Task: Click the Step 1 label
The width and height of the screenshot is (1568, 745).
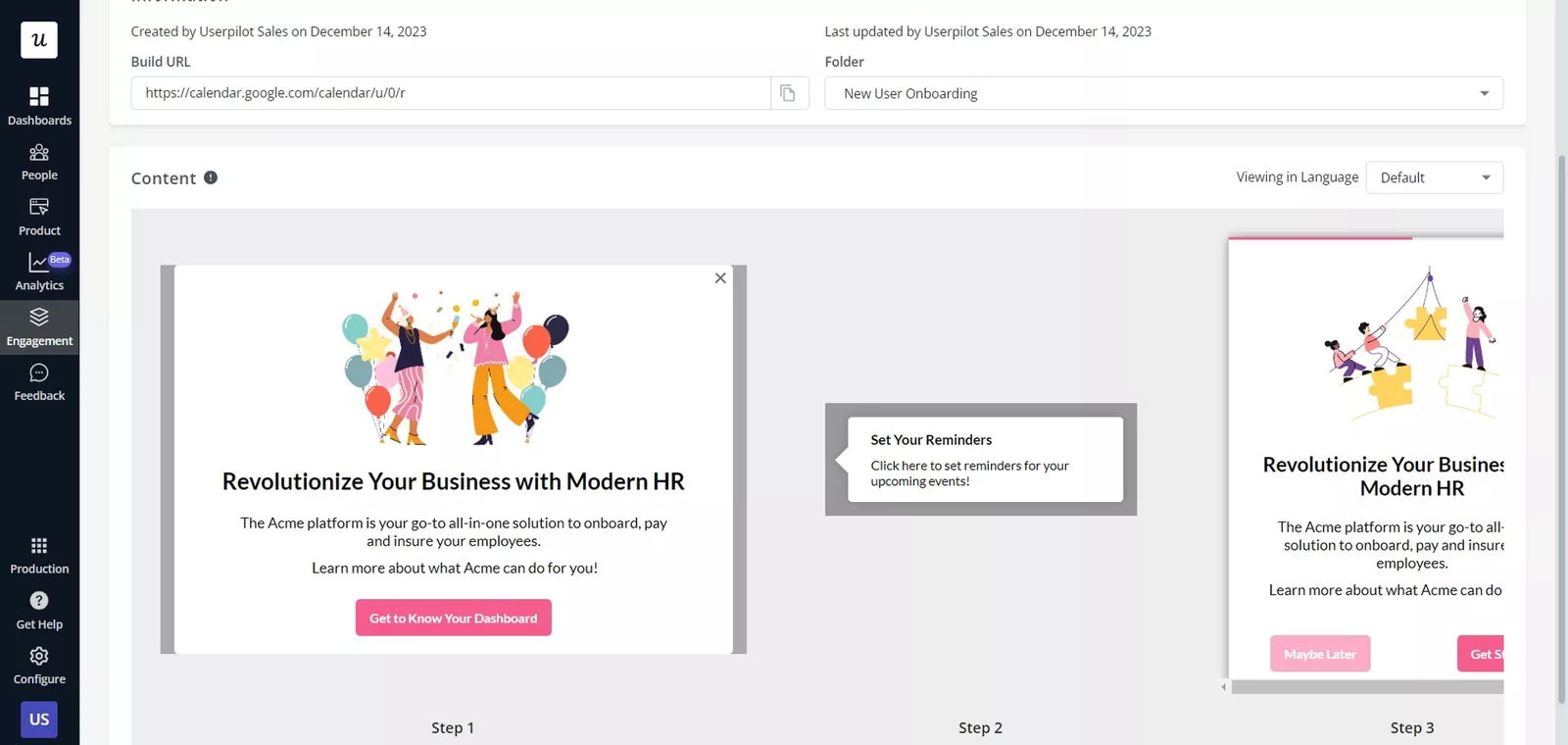Action: pos(453,727)
